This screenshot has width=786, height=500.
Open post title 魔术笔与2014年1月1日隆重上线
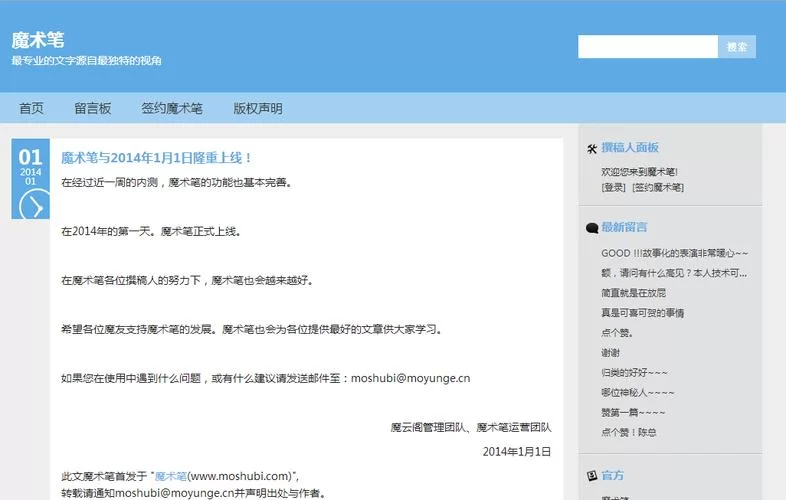click(156, 158)
